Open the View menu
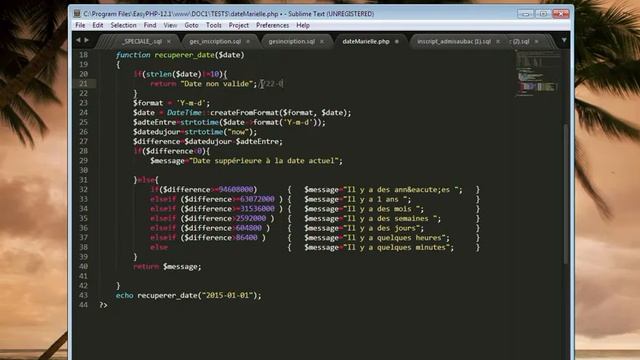Viewport: 640px width, 360px height. coord(170,25)
